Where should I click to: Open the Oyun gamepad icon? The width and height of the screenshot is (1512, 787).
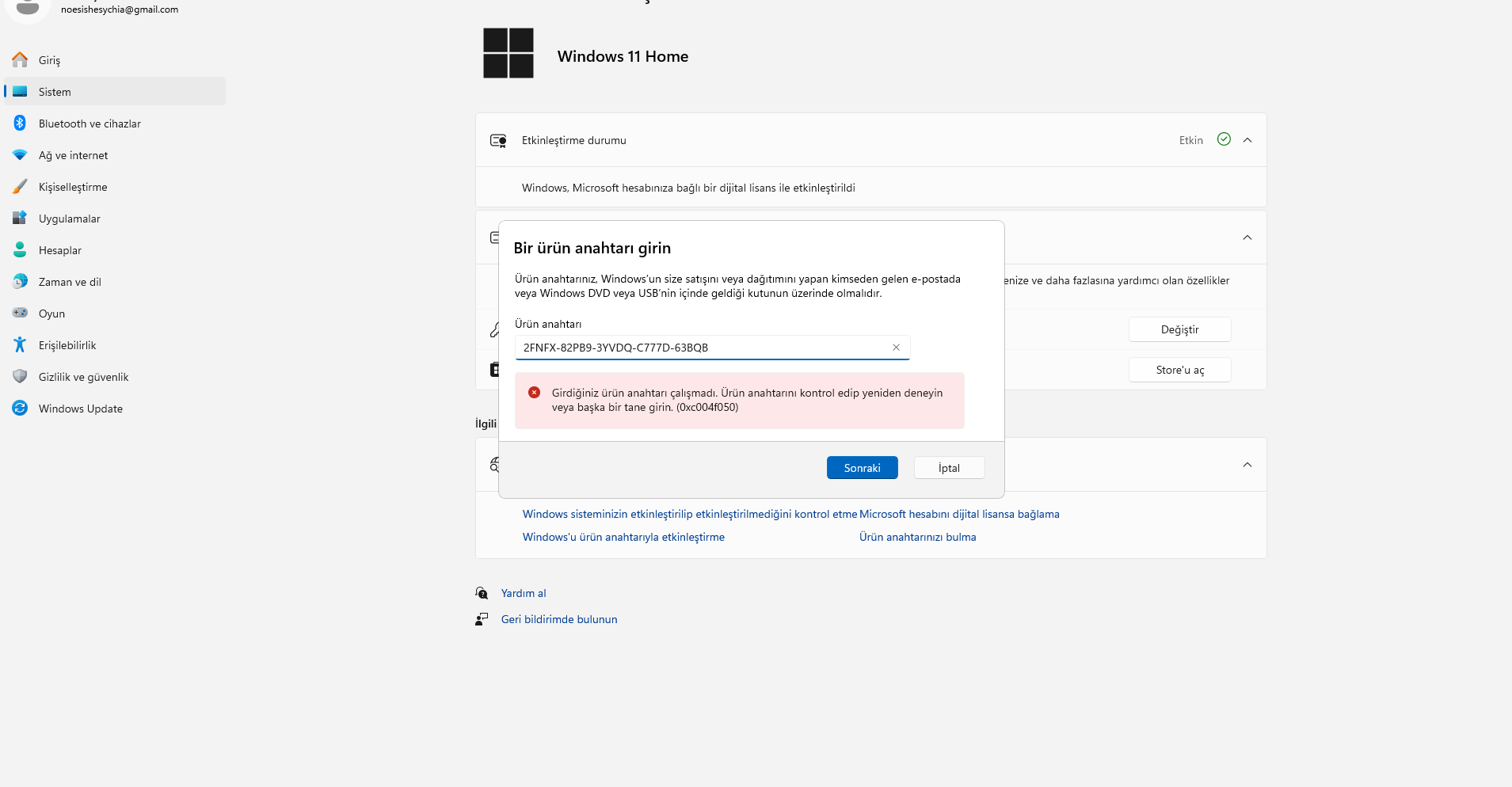(x=20, y=314)
